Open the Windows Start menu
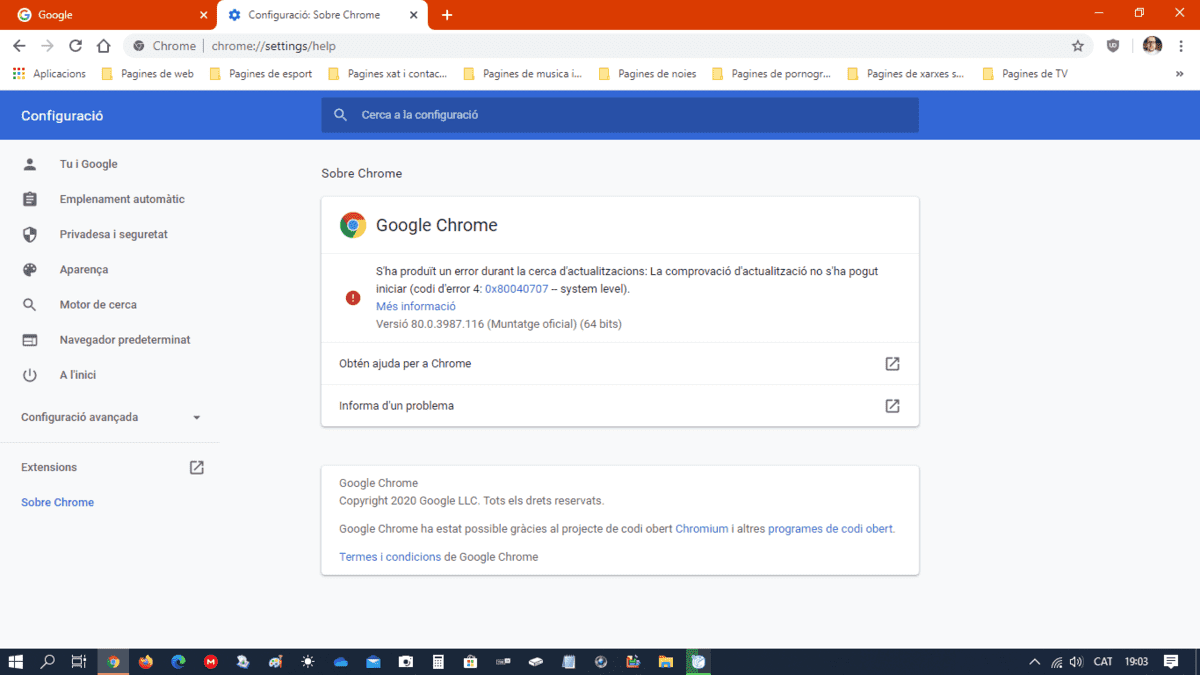1200x675 pixels. click(16, 661)
